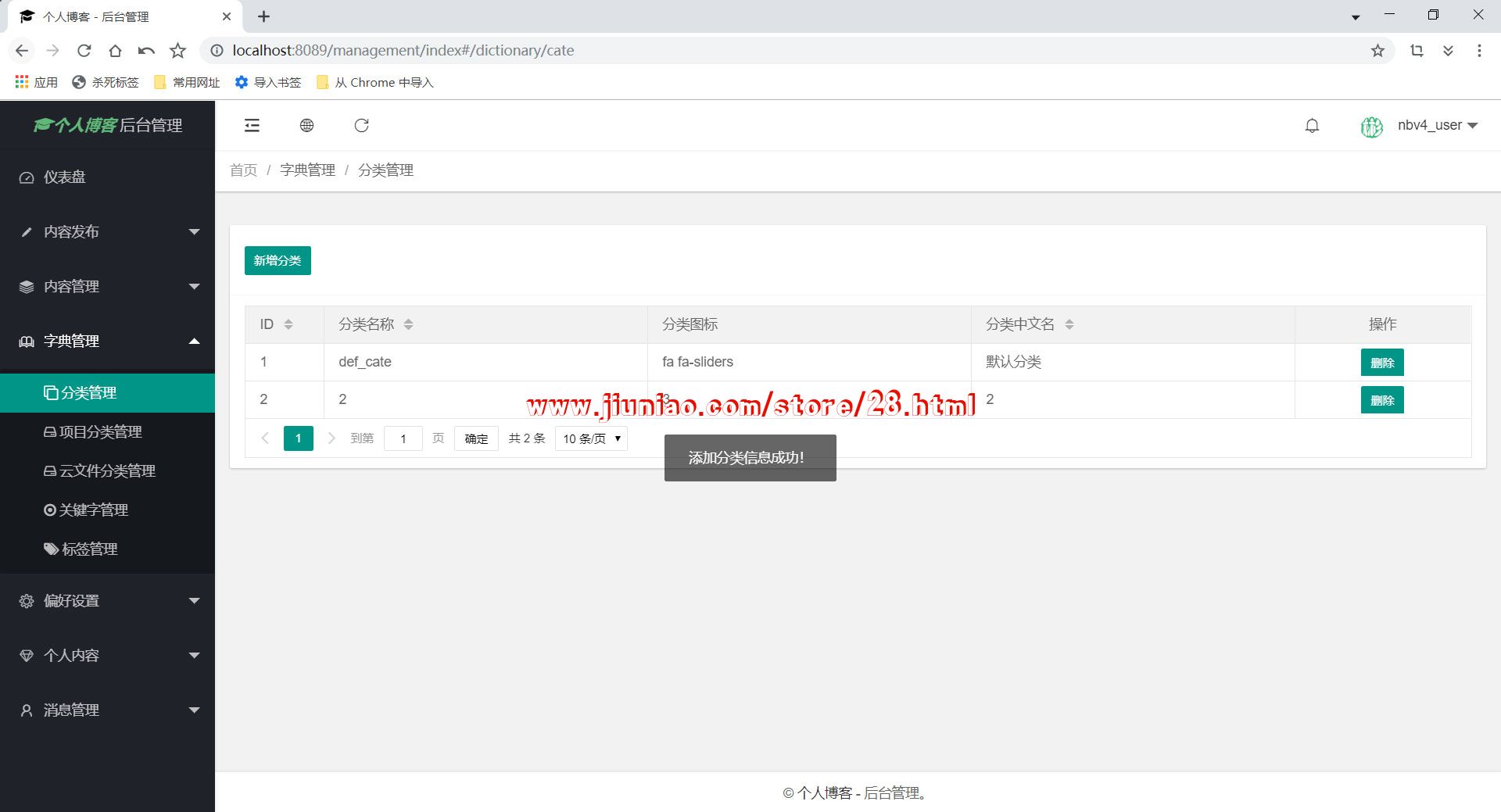Open 项目分类管理 in the sidebar
Image resolution: width=1501 pixels, height=812 pixels.
[107, 432]
